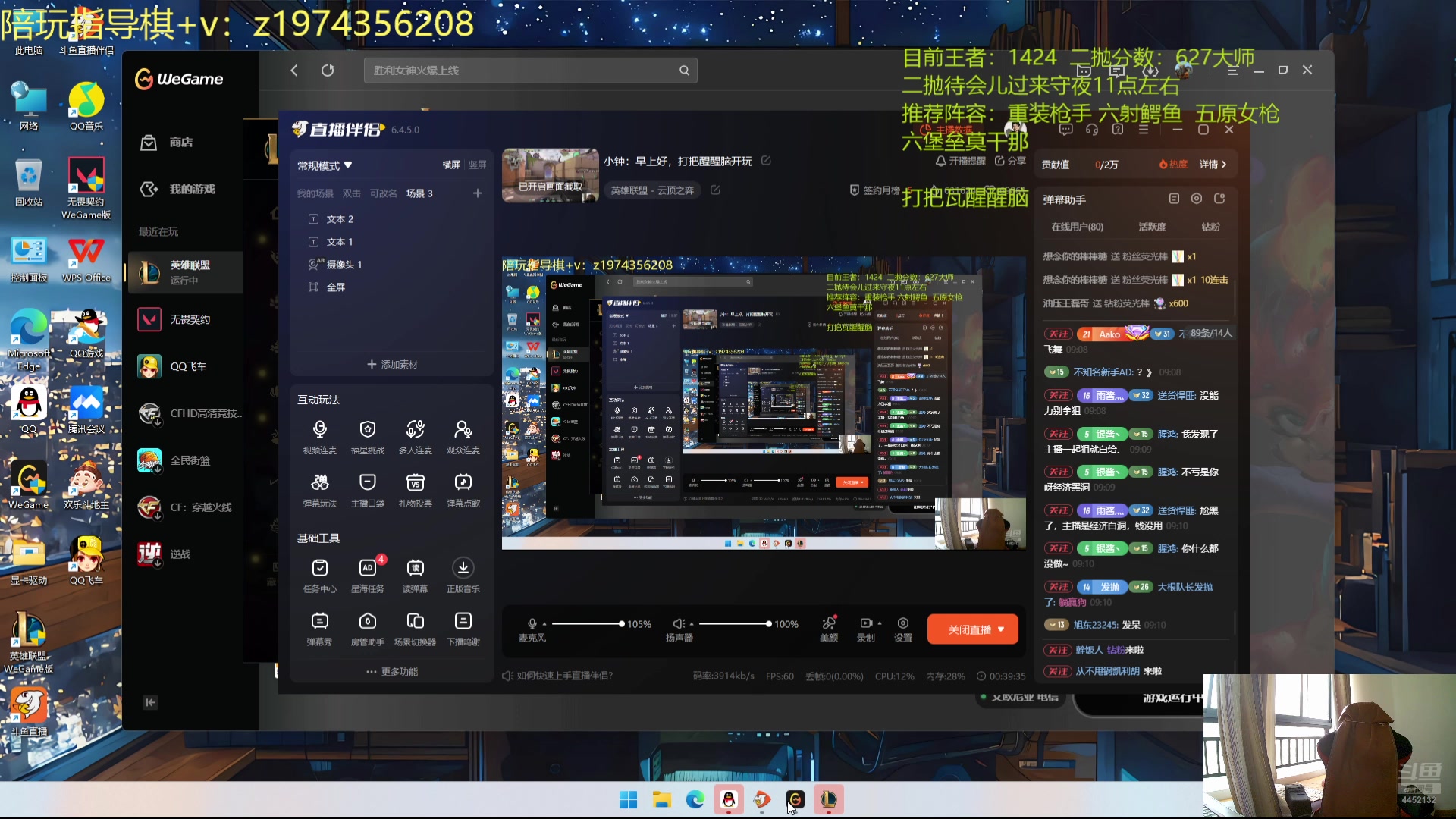Switch to 竖屏 portrait mode
Image resolution: width=1456 pixels, height=819 pixels.
(478, 165)
